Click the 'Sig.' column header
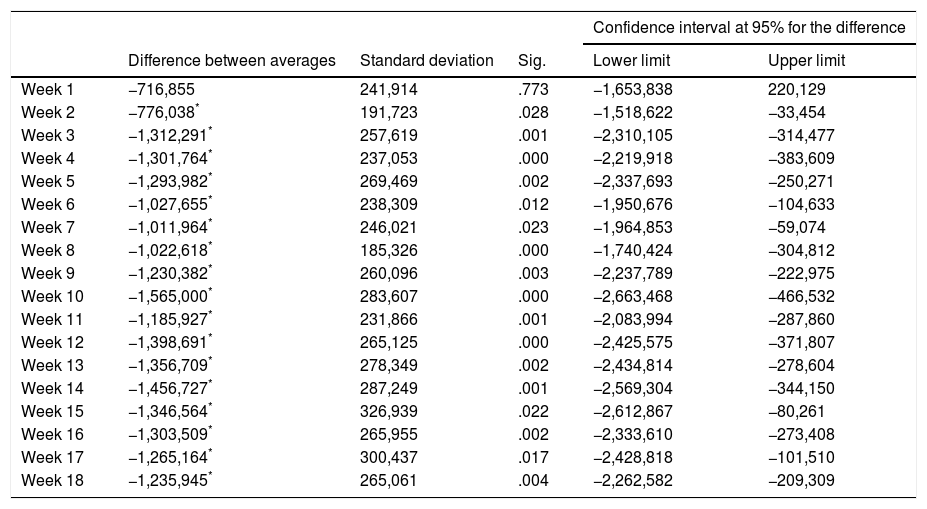This screenshot has height=509, width=927. 534,61
